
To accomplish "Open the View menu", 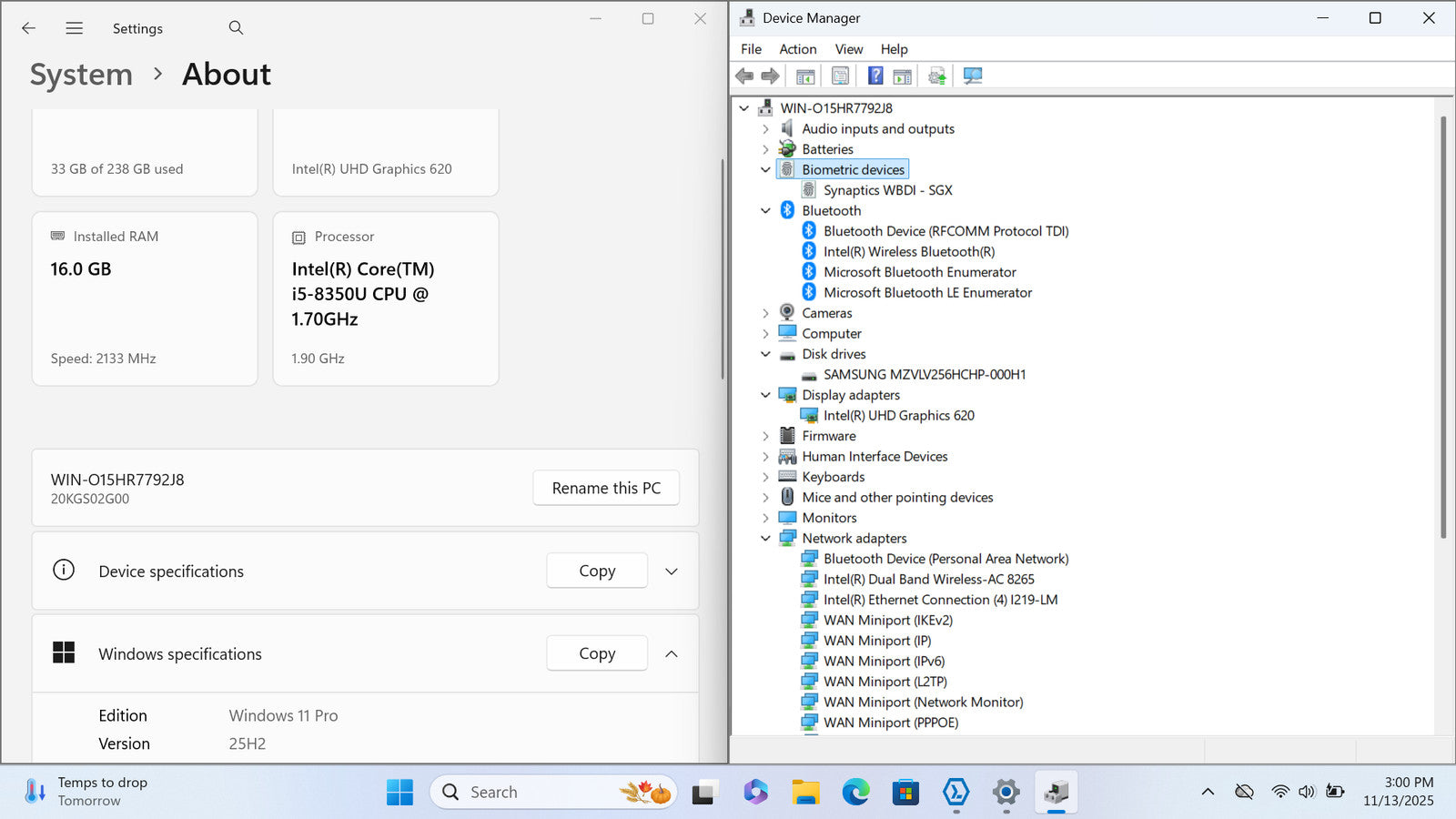I will (x=848, y=49).
